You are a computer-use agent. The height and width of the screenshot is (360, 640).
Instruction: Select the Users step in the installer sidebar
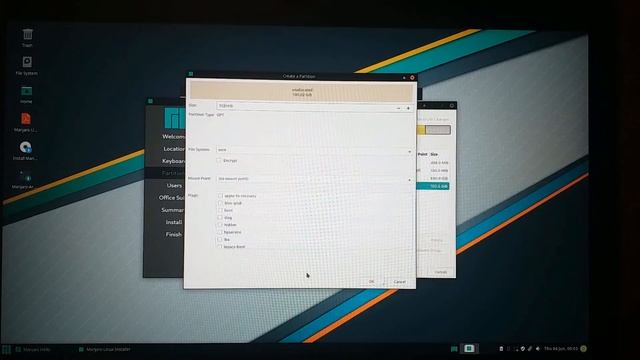[174, 185]
